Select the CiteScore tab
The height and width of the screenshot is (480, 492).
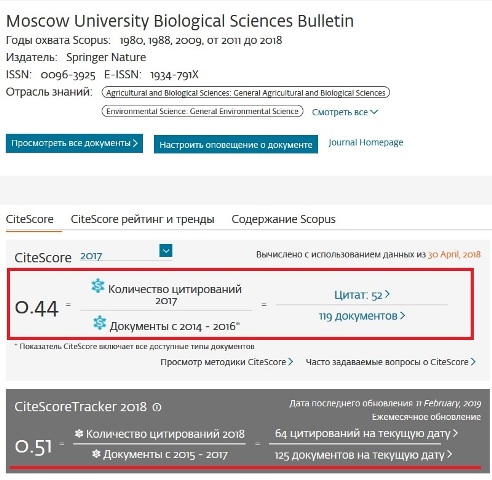pos(30,219)
